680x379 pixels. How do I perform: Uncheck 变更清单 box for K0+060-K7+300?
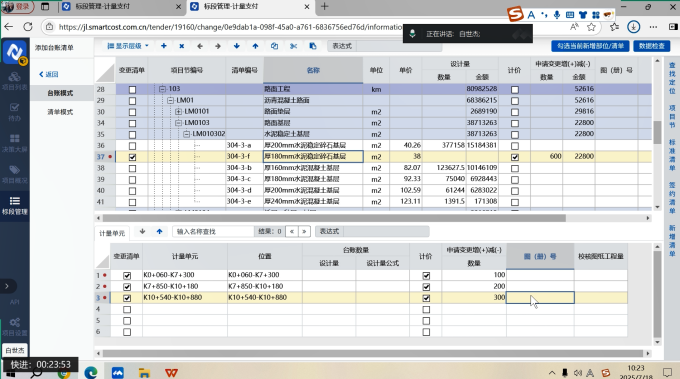(x=127, y=275)
